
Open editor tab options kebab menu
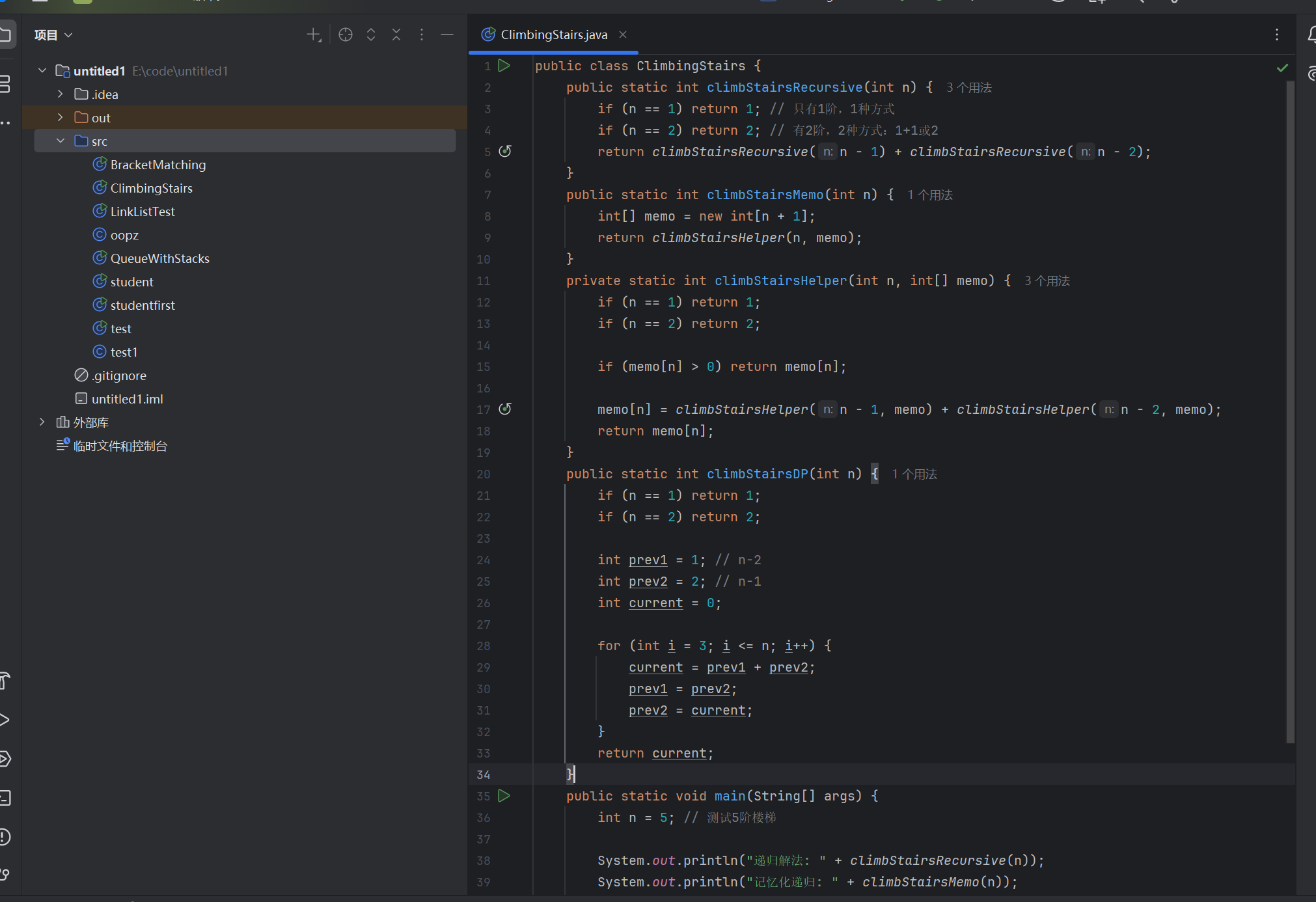(1277, 34)
